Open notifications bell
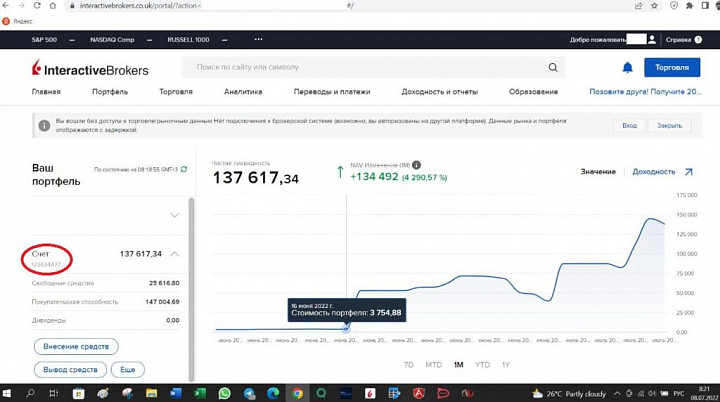The image size is (720, 402). click(627, 68)
